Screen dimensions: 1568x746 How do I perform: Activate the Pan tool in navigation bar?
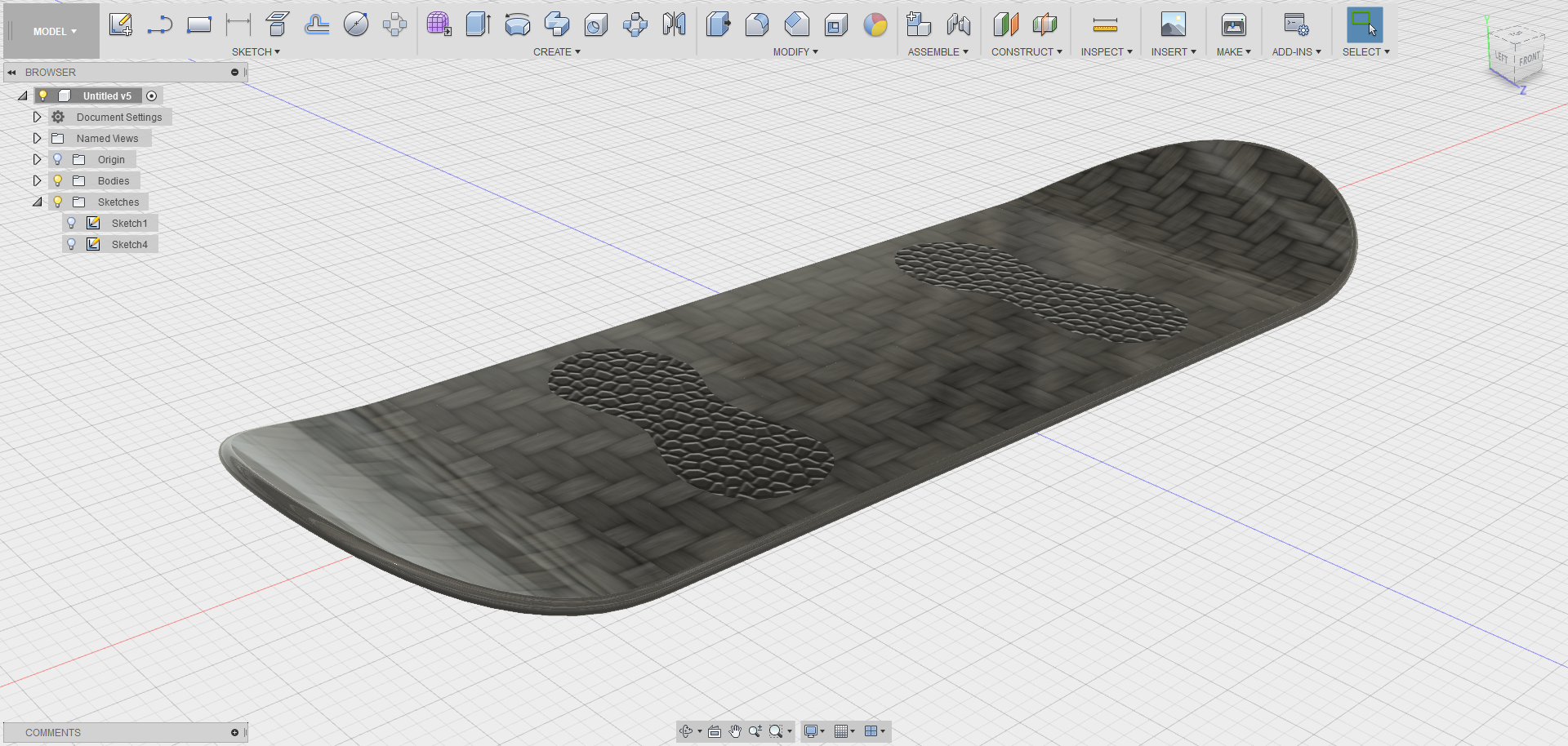734,731
